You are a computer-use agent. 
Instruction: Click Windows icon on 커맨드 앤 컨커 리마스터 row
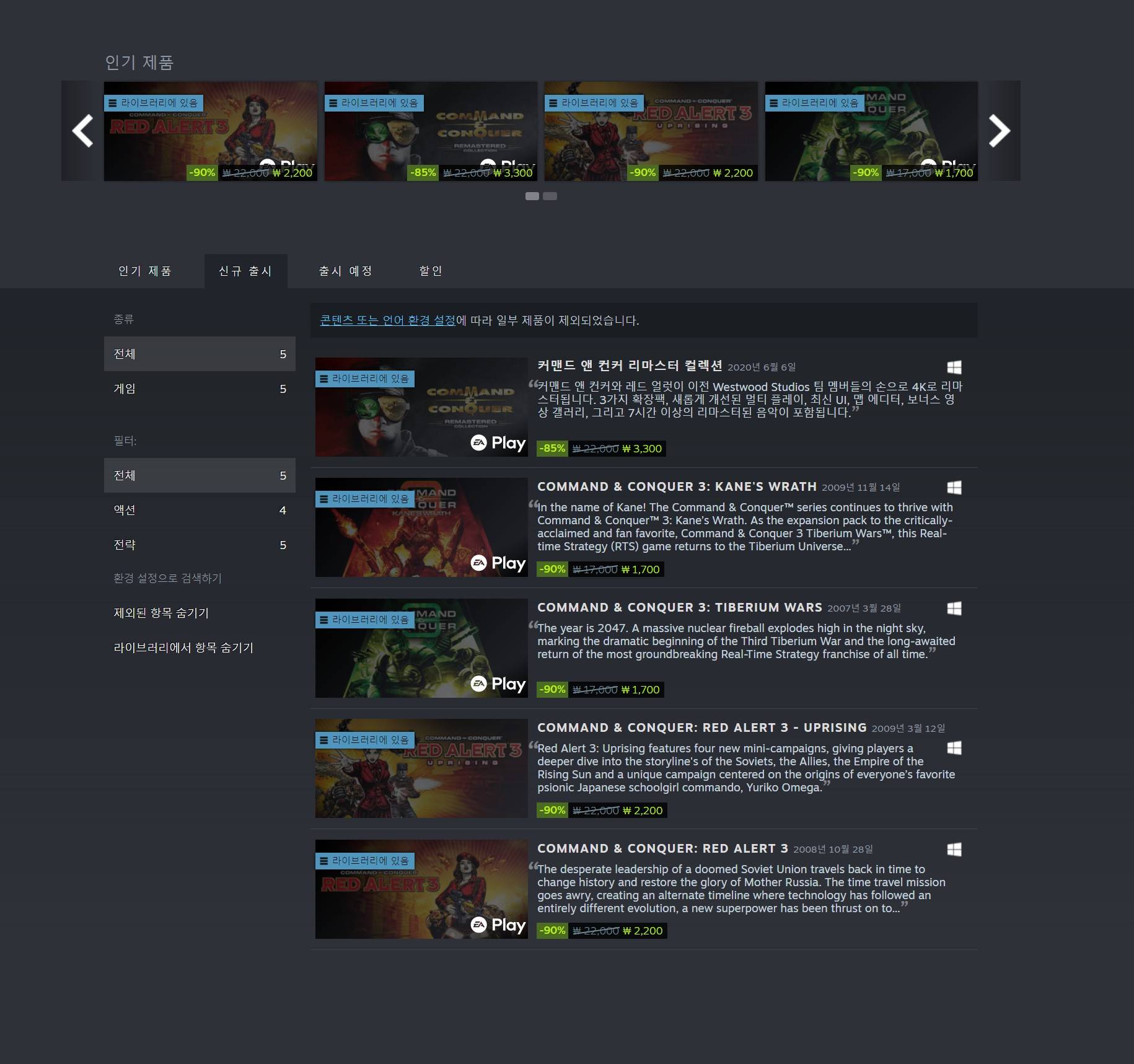(x=954, y=367)
